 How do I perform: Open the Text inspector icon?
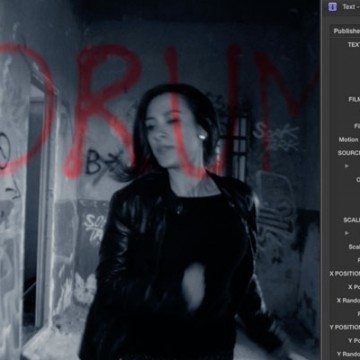(332, 7)
